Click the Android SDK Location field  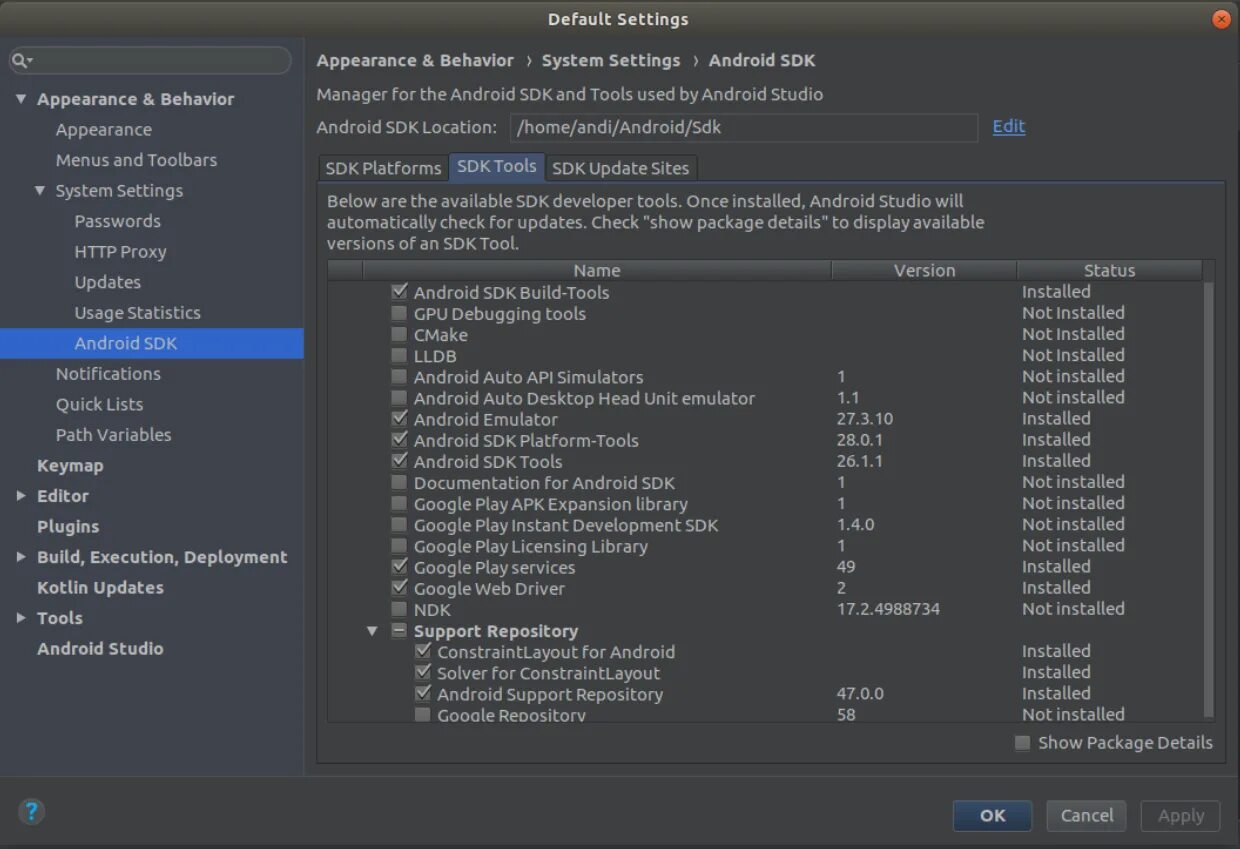coord(743,127)
